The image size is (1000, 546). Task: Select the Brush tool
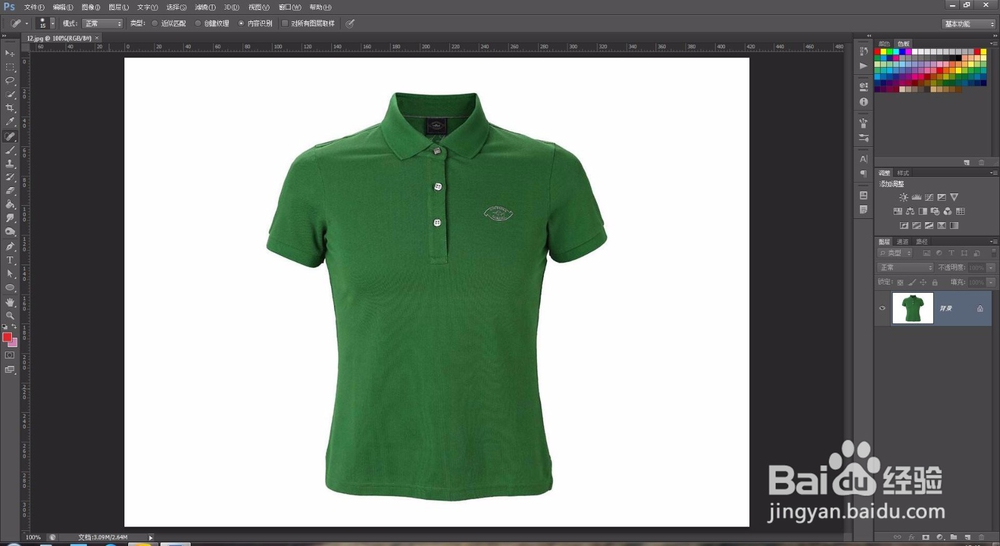pos(10,151)
